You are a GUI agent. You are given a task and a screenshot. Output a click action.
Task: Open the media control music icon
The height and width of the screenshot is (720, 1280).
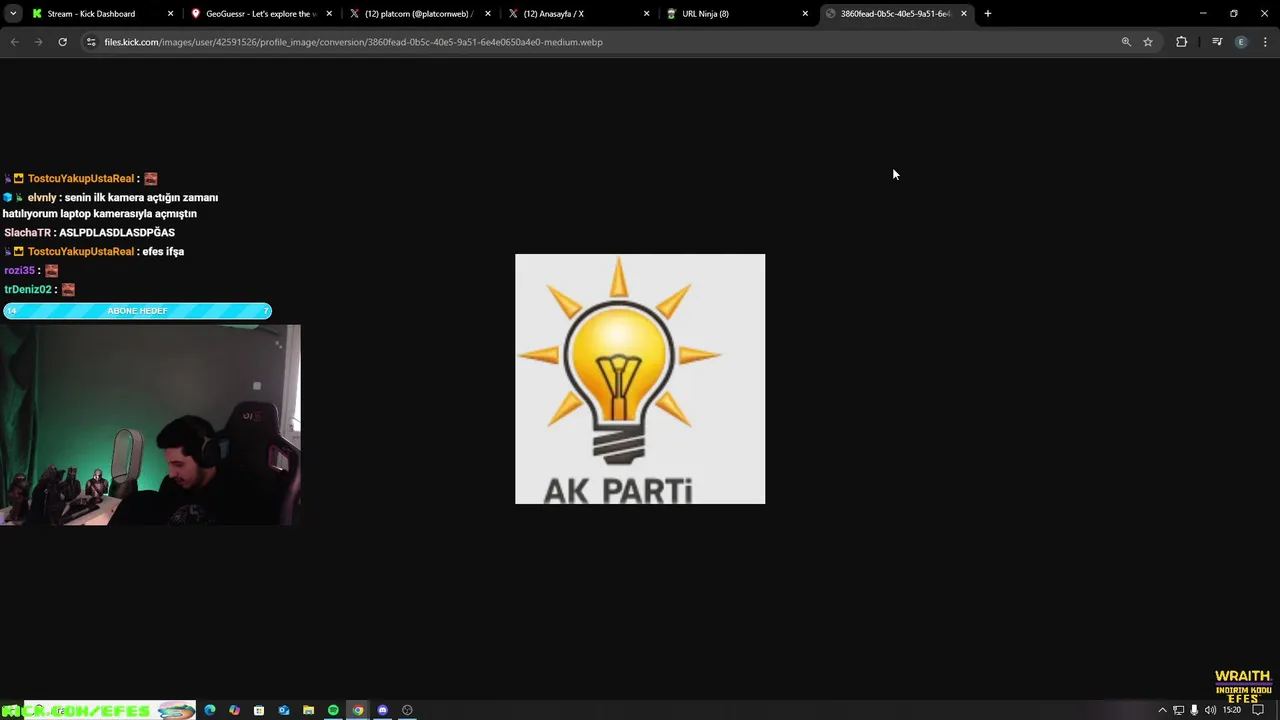point(1217,42)
